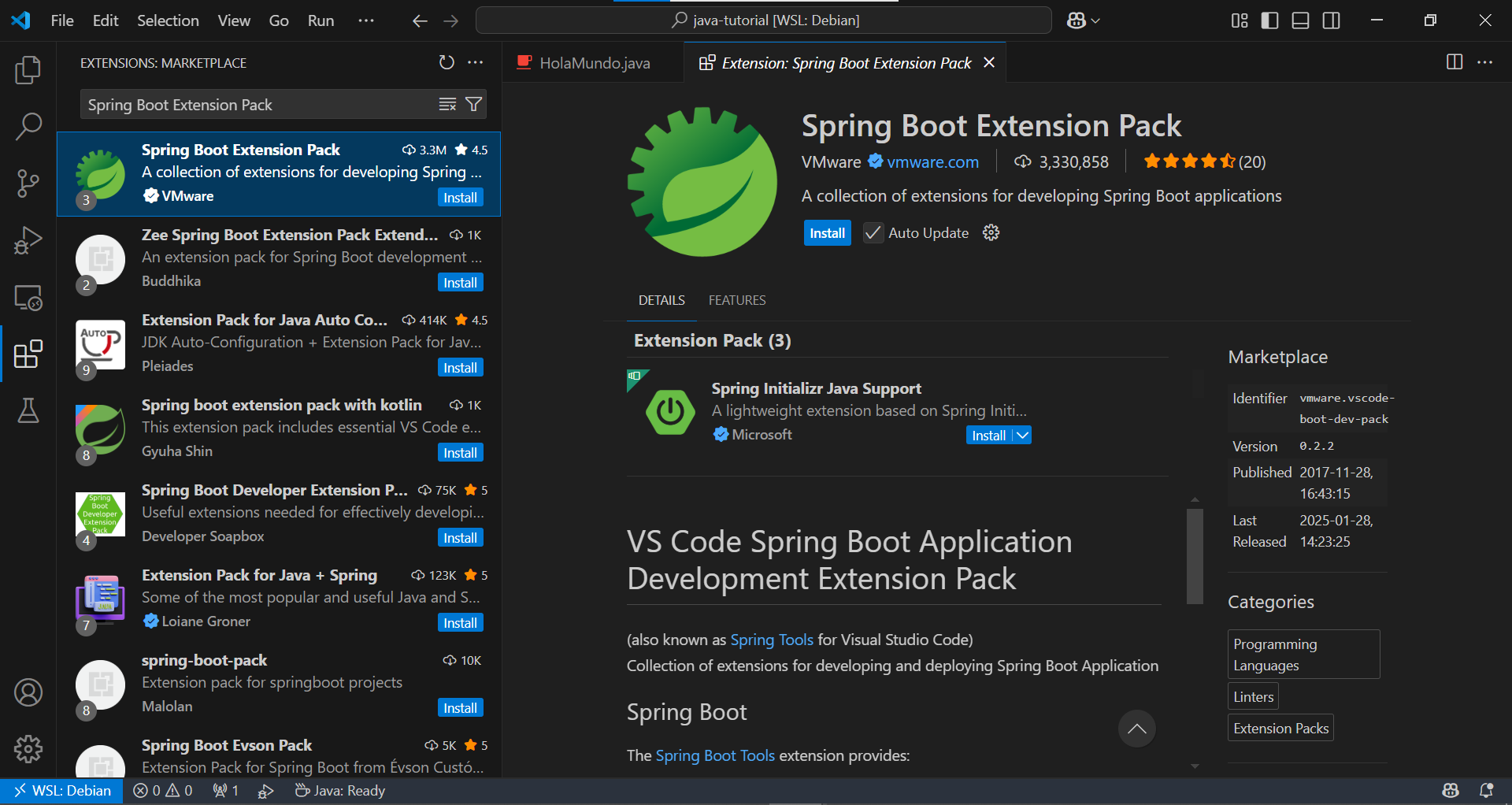
Task: Install the spring-boot-pack extension
Action: (460, 708)
